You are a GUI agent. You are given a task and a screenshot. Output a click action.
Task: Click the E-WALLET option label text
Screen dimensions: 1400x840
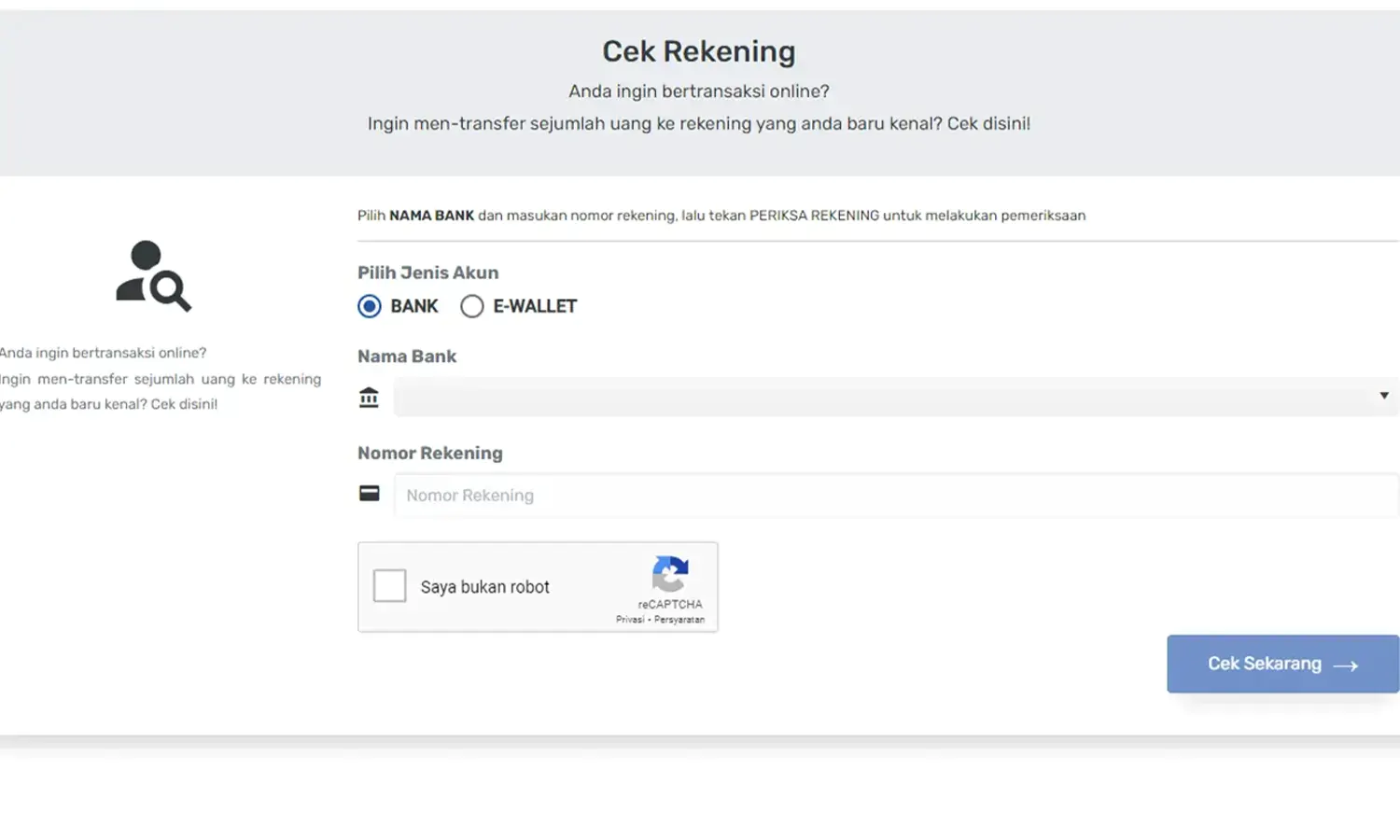click(535, 306)
